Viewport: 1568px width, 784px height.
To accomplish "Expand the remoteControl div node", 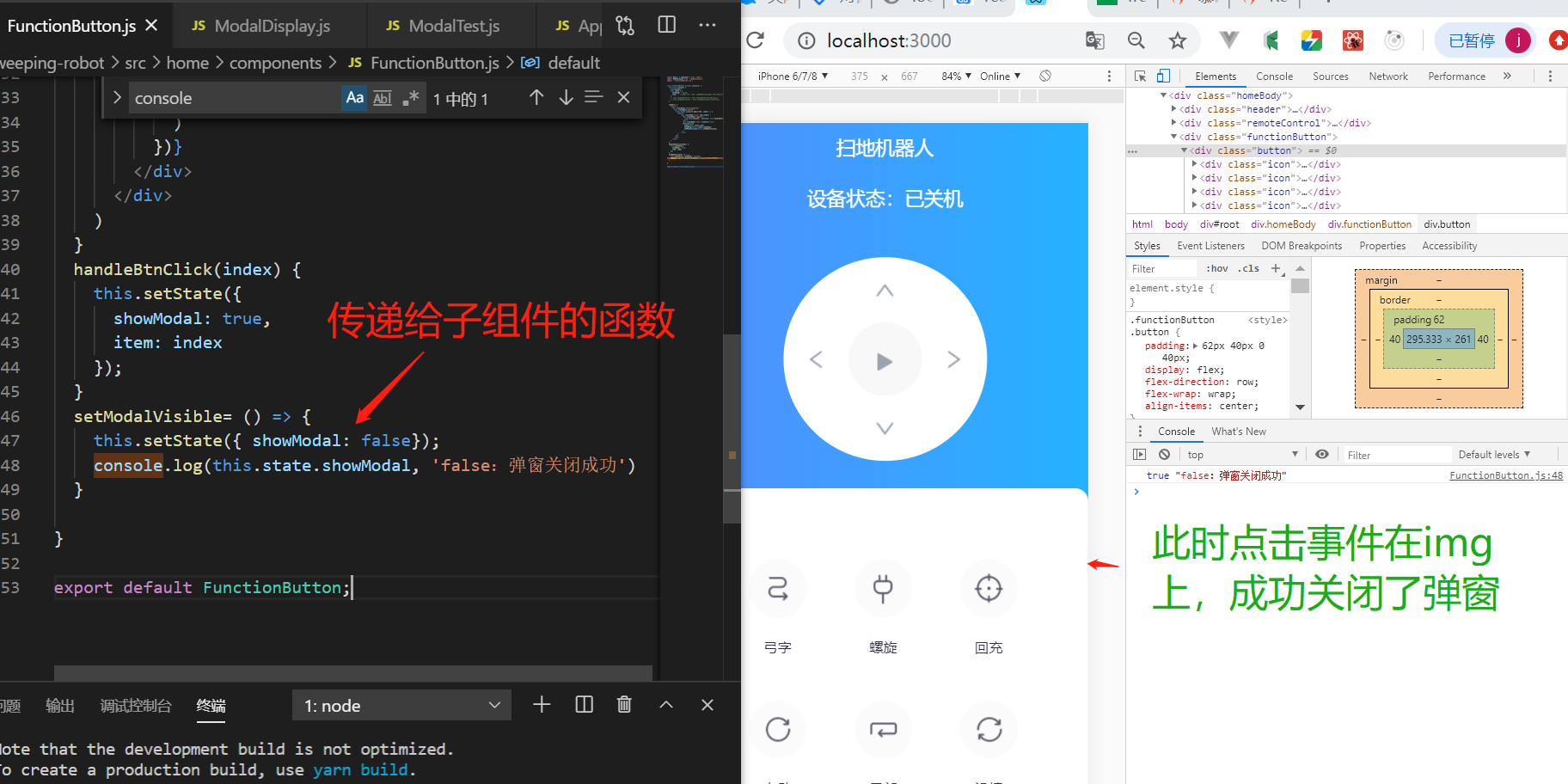I will (1174, 123).
